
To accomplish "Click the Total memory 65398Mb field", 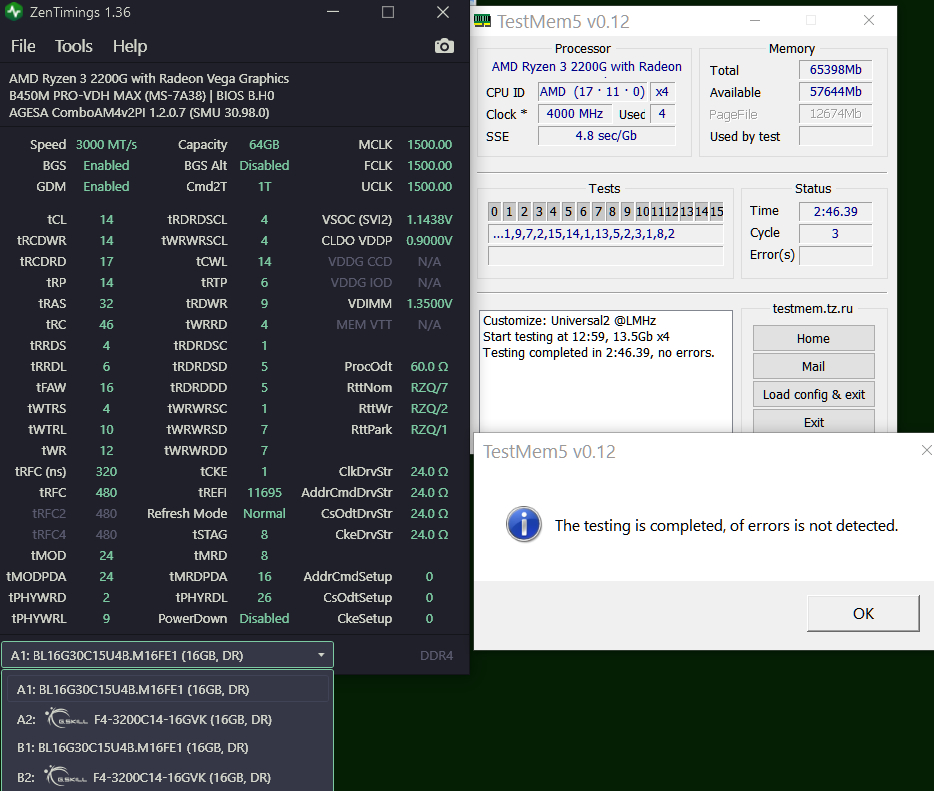I will pos(835,70).
